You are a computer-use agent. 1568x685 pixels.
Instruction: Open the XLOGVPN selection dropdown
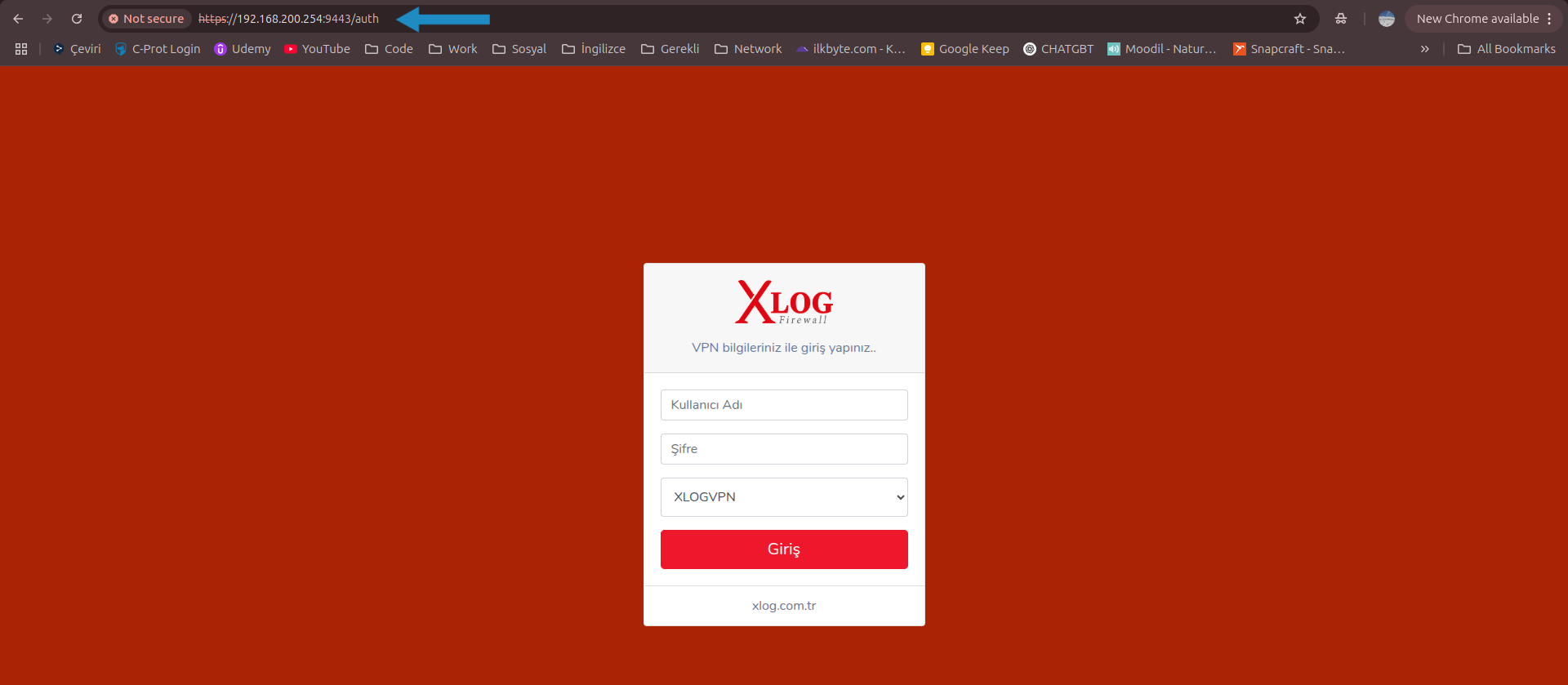(x=784, y=497)
